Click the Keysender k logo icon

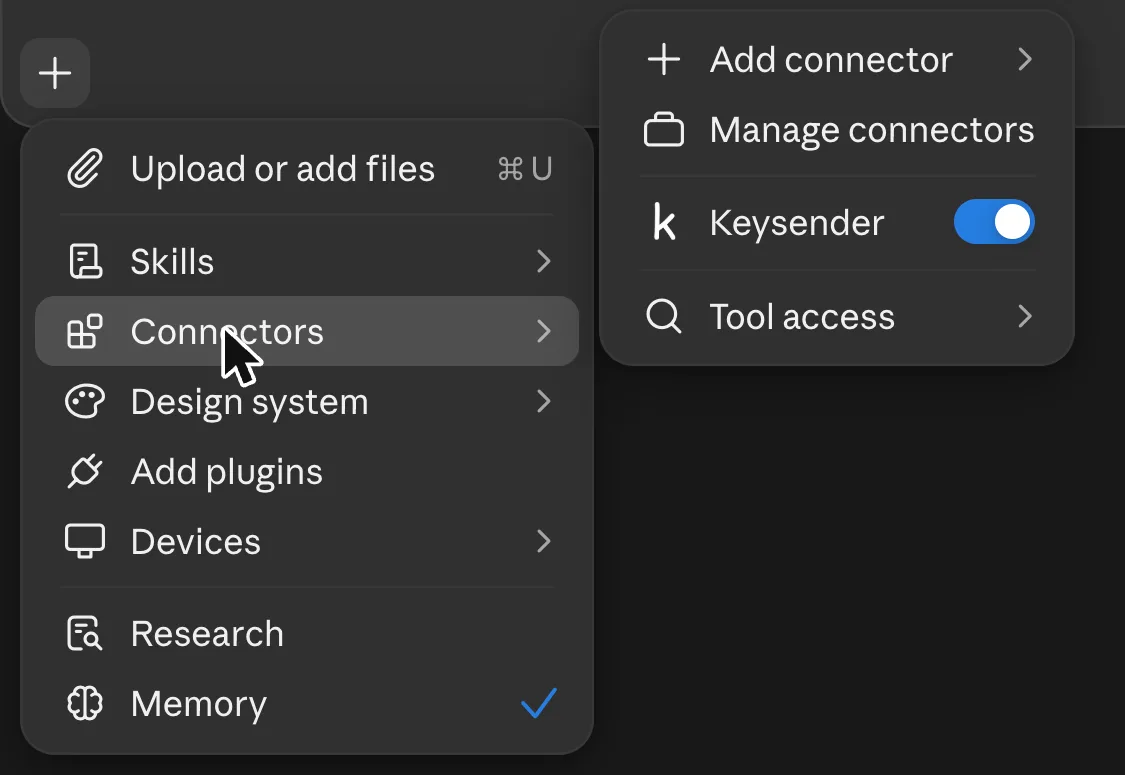click(x=664, y=222)
